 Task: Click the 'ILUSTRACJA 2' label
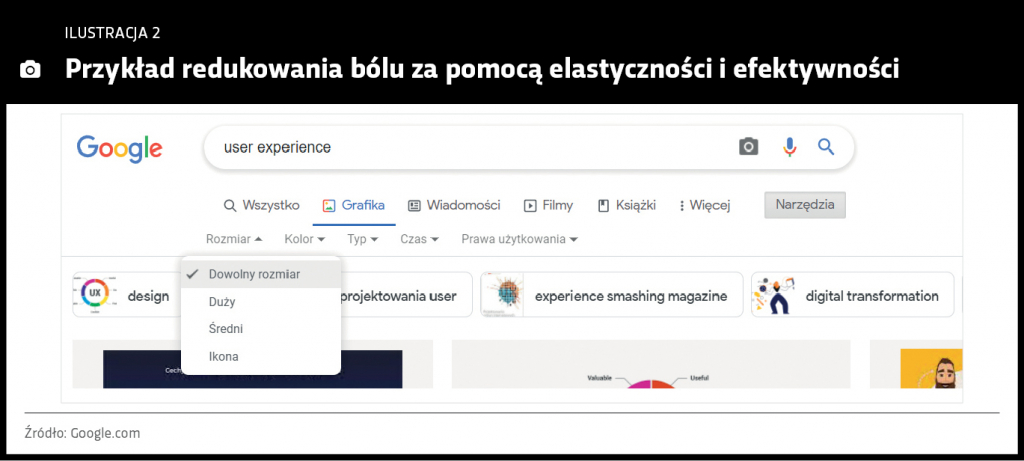tap(112, 33)
